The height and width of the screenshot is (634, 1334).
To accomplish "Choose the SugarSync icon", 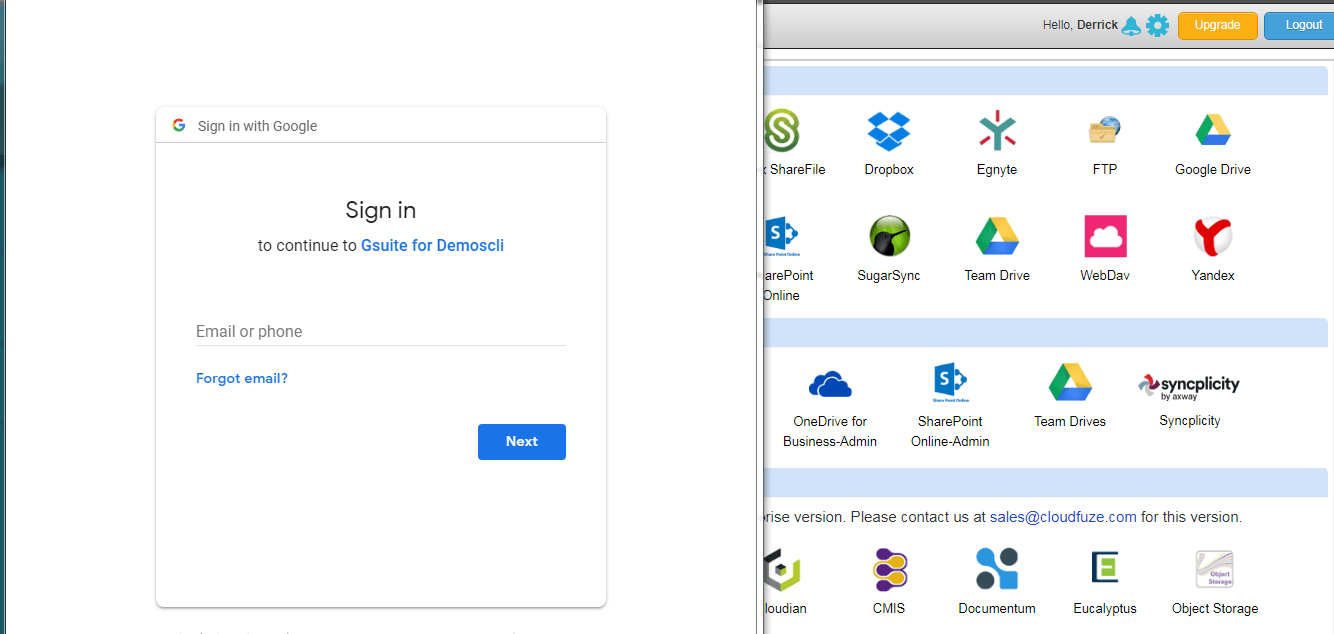I will 889,236.
